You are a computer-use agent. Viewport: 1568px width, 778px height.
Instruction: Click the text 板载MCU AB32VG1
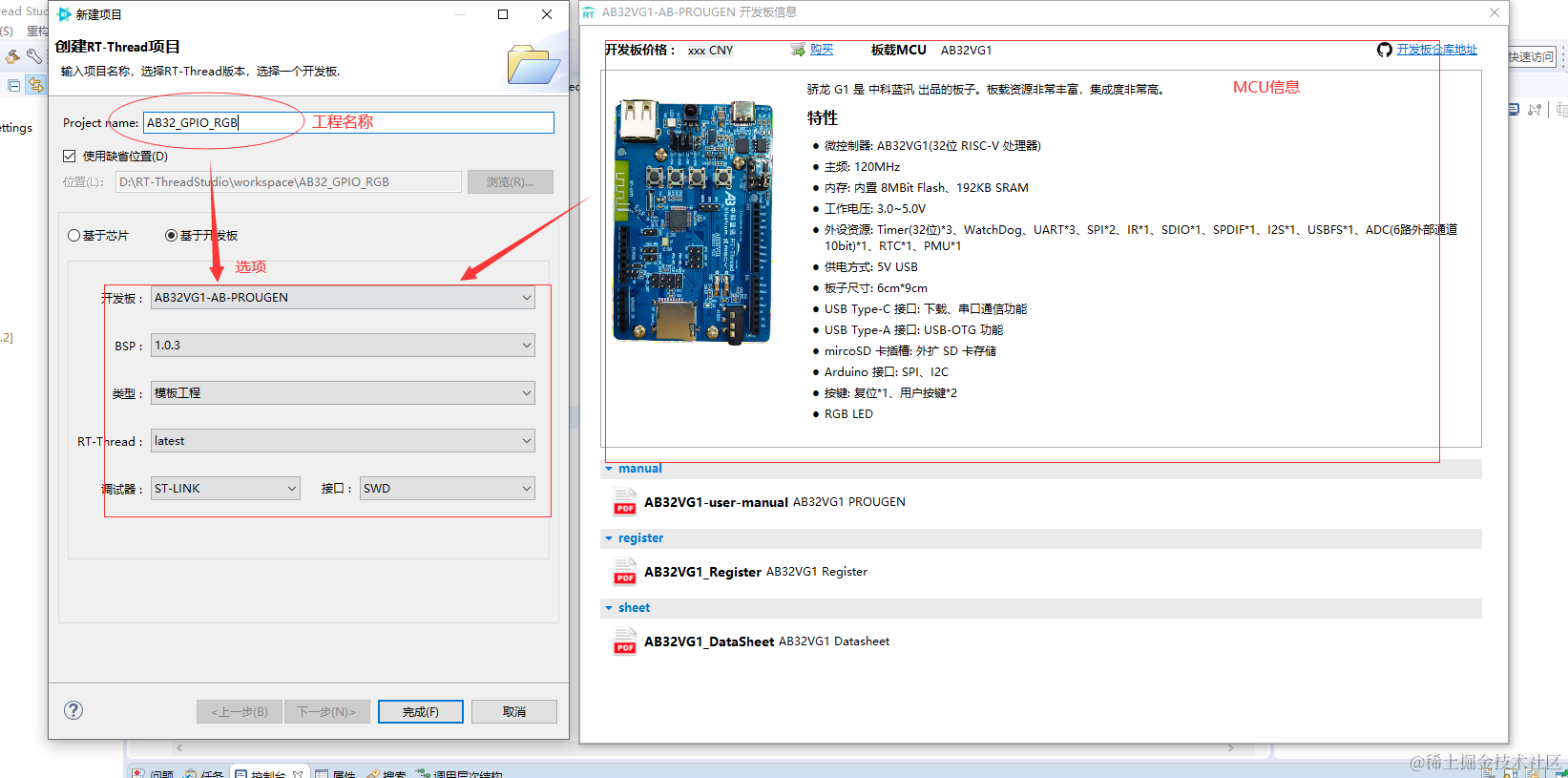point(931,50)
